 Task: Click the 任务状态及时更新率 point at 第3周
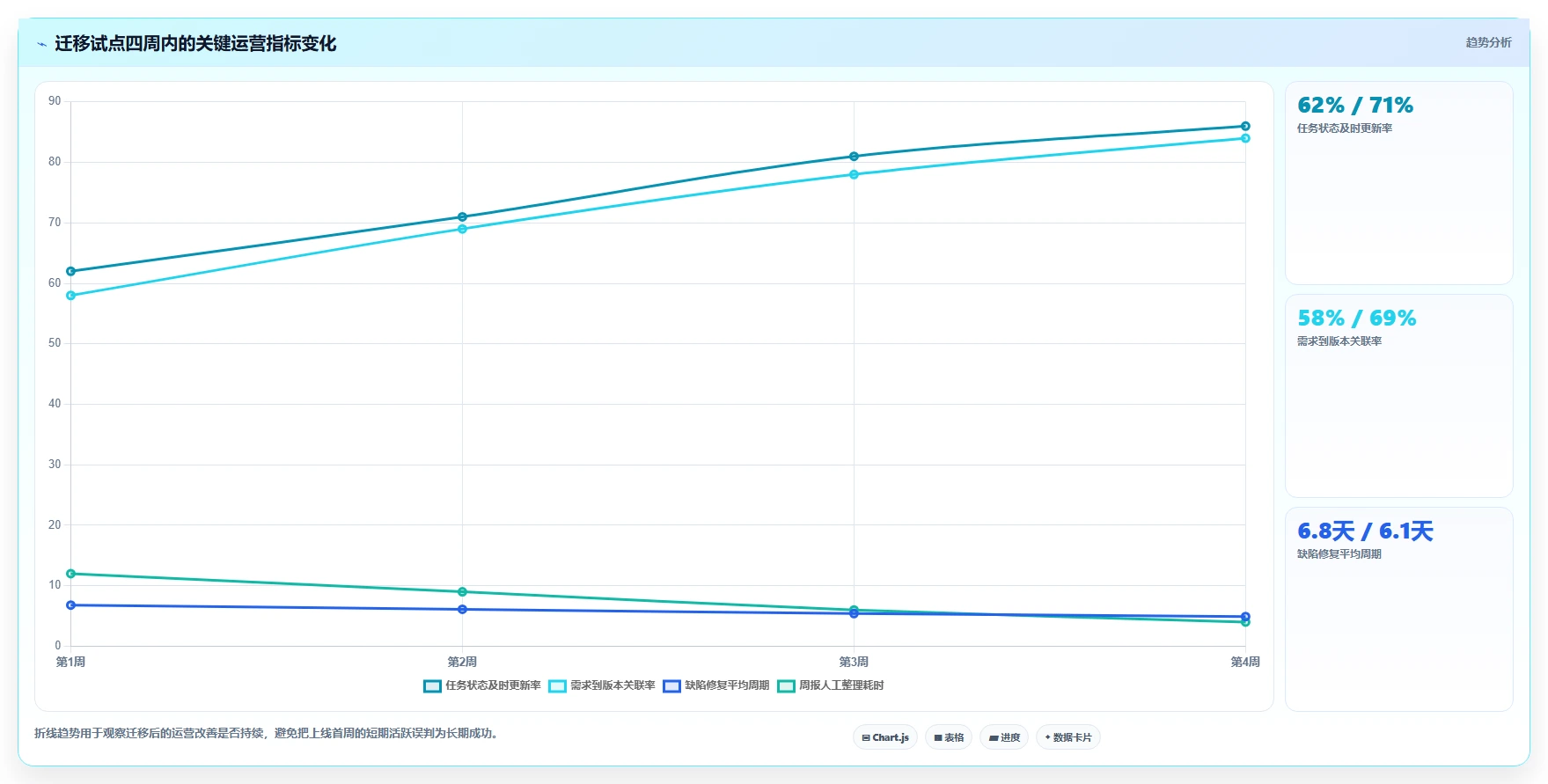pyautogui.click(x=854, y=157)
